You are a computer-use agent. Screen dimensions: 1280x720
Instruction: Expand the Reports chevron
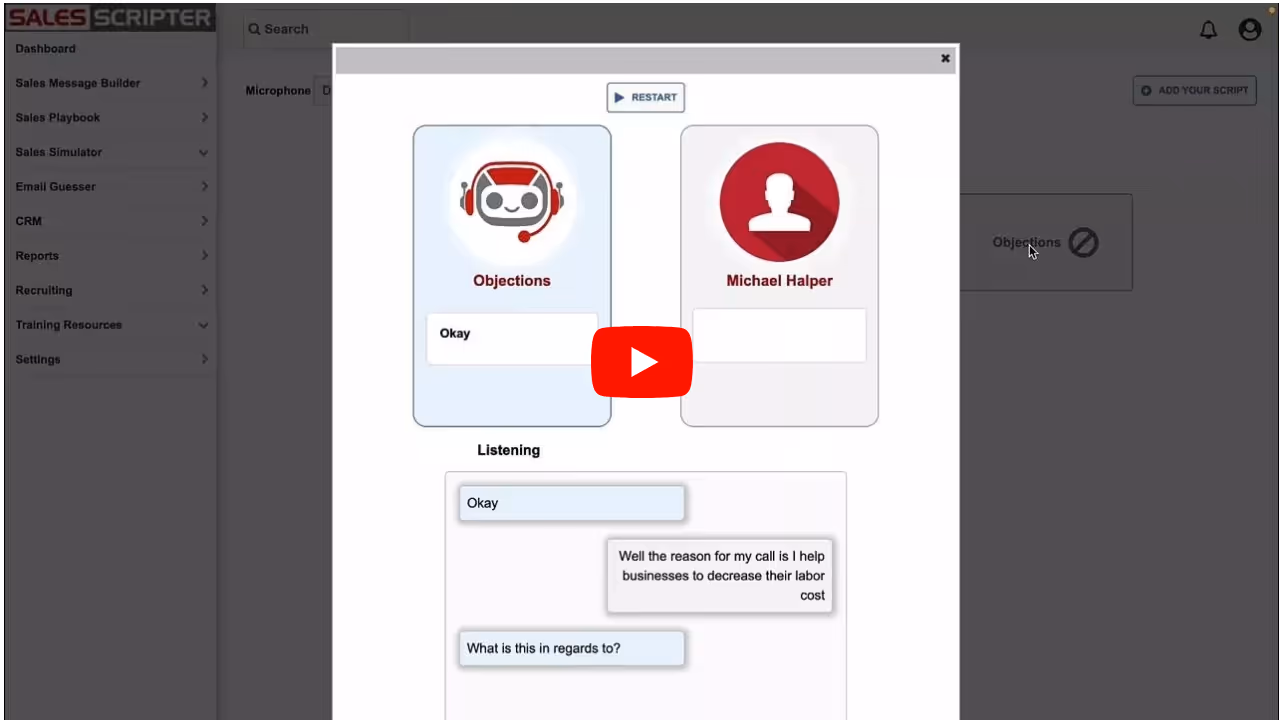pyautogui.click(x=204, y=255)
